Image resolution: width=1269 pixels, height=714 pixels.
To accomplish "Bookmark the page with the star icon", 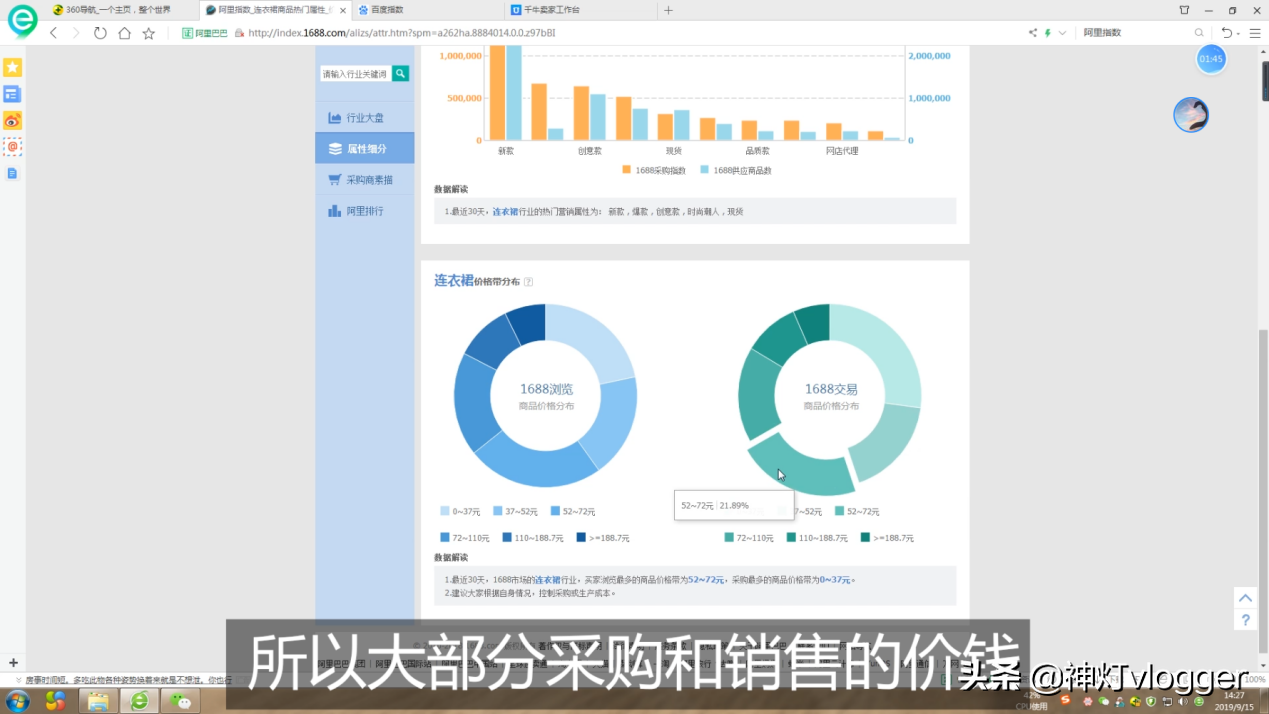I will pos(149,33).
